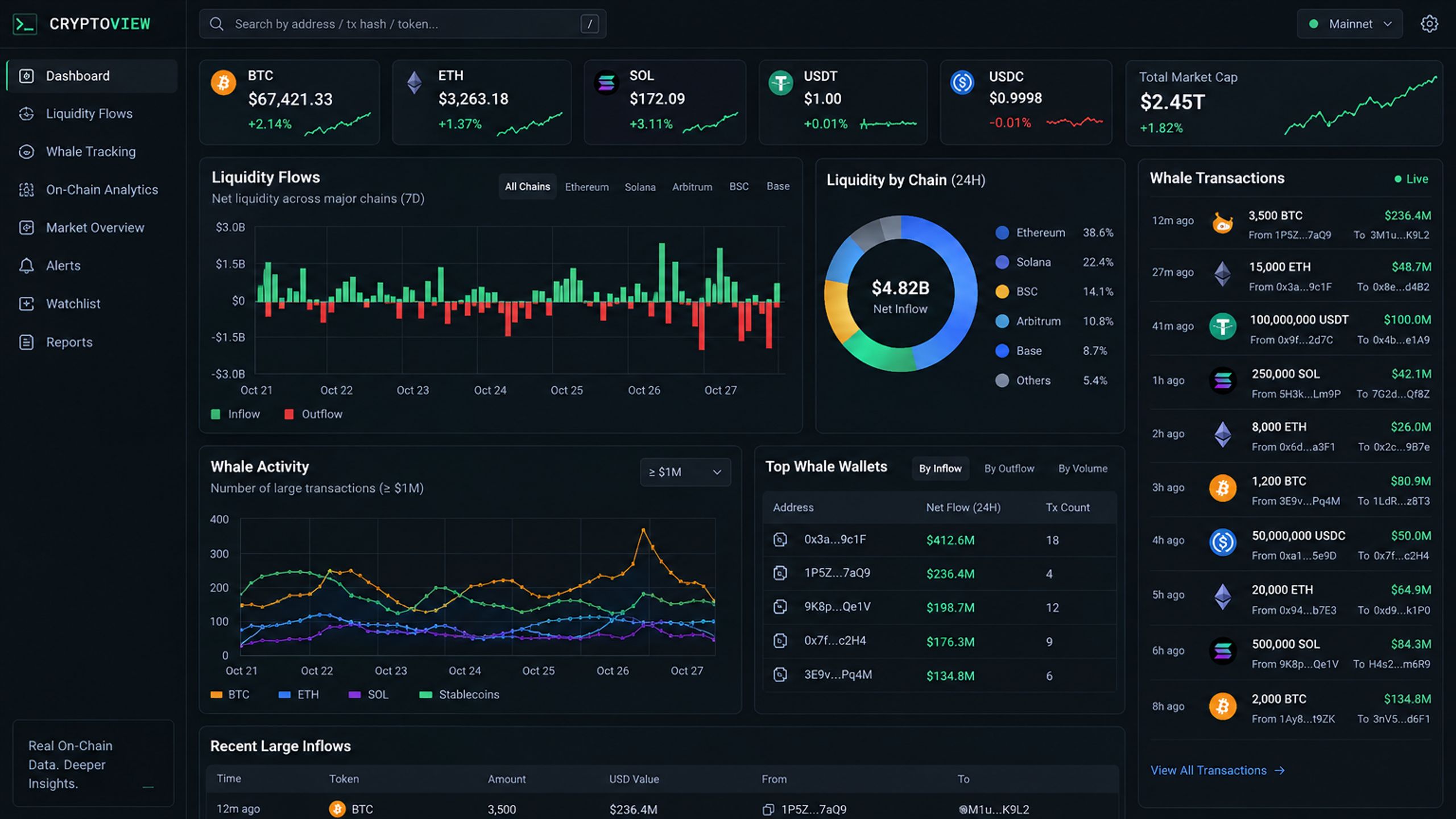Toggle the Live indicator in Whale Transactions
The width and height of the screenshot is (1456, 819).
(1411, 179)
